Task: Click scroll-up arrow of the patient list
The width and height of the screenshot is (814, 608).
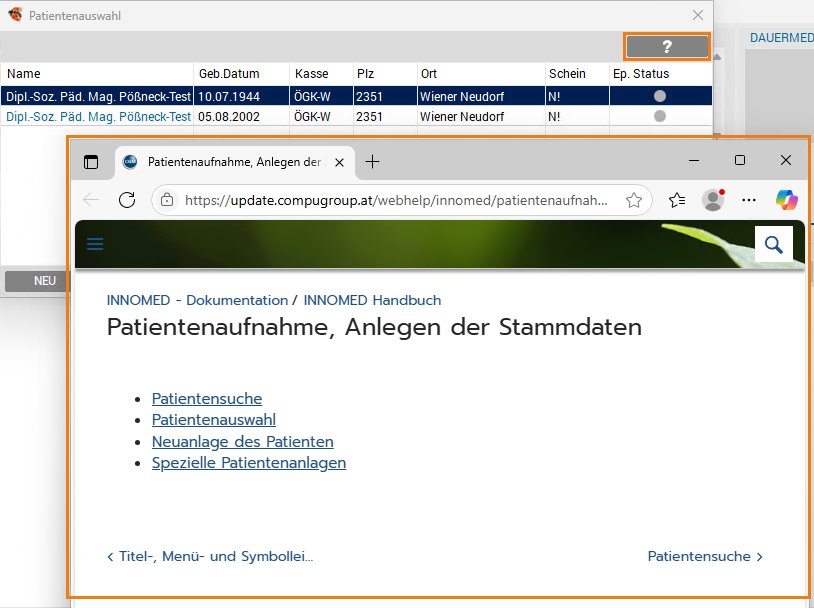Action: [x=717, y=57]
